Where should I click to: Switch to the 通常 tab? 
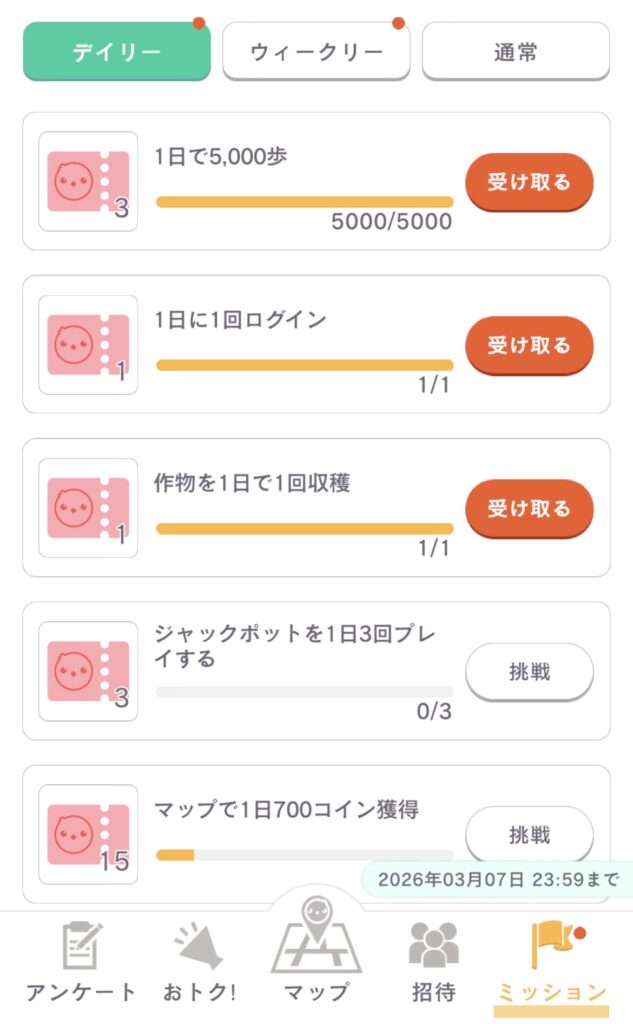coord(515,52)
